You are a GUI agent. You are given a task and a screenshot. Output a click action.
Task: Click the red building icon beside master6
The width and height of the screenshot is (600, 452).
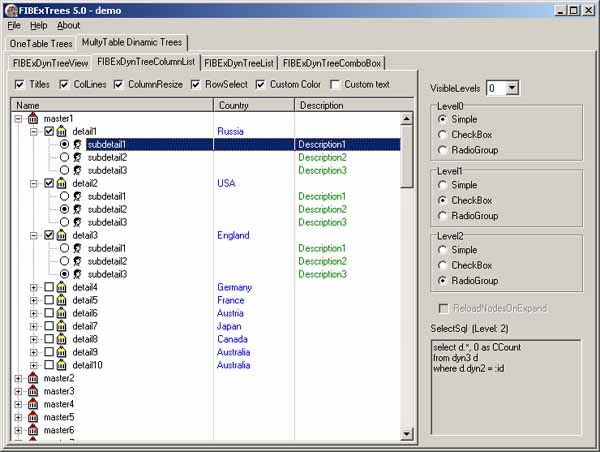pos(33,431)
